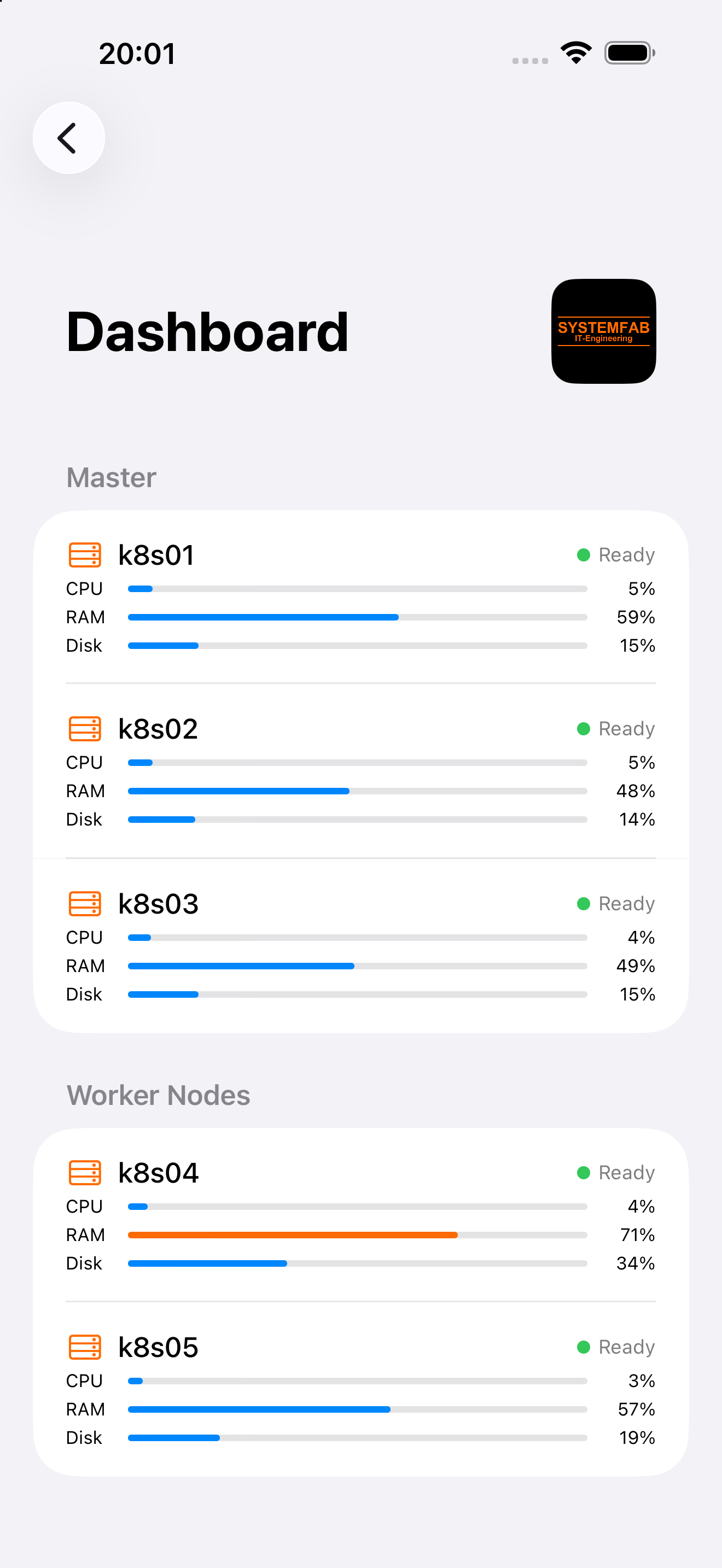Click the Master section header
Image resolution: width=722 pixels, height=1568 pixels.
click(112, 478)
